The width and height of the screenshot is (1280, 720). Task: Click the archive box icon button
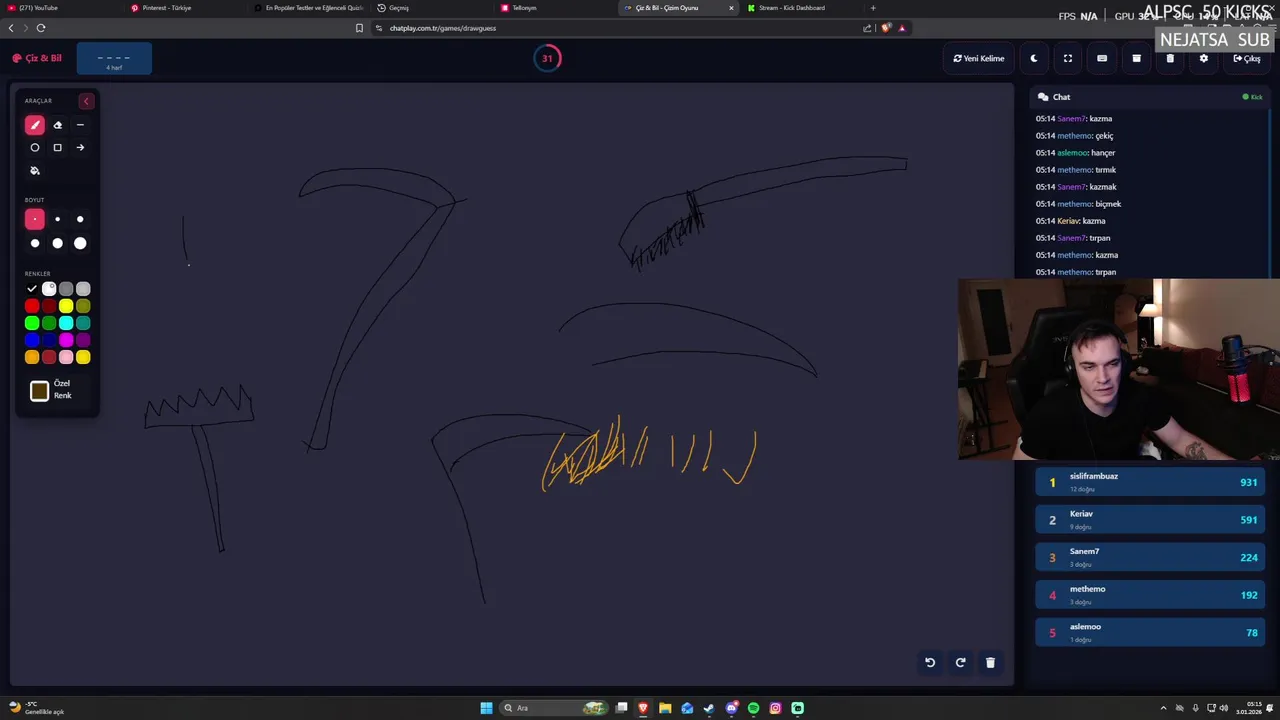1136,58
